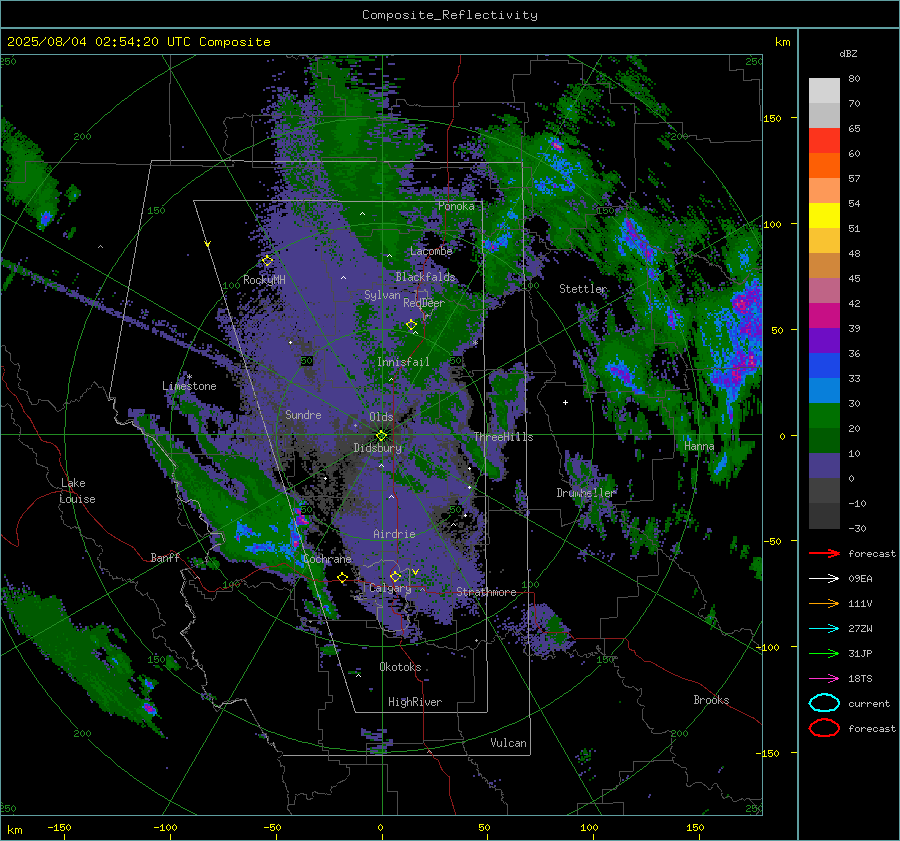Image resolution: width=900 pixels, height=841 pixels.
Task: Click the 80 value on dBZ scale
Action: (854, 79)
